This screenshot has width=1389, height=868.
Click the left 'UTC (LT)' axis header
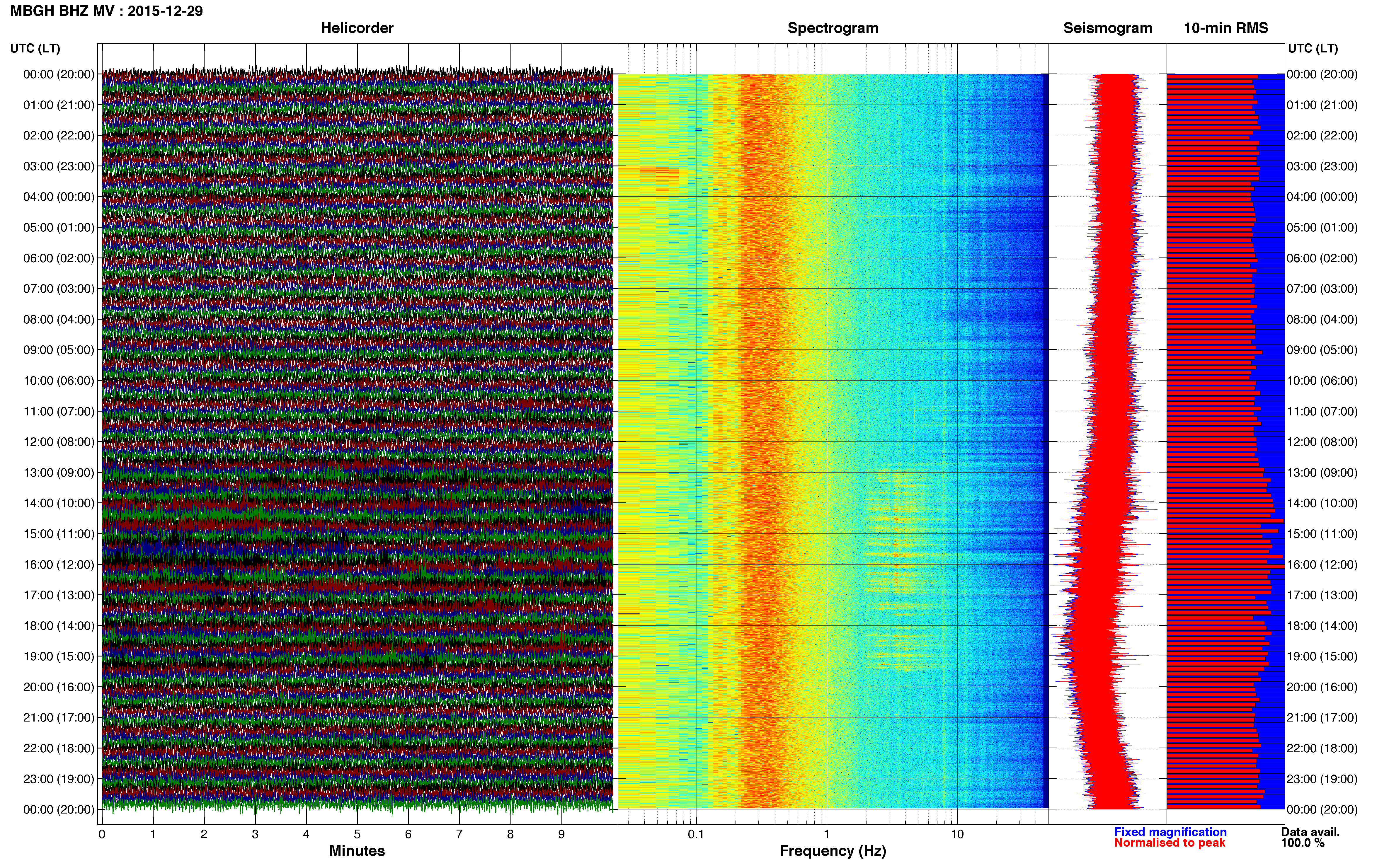35,48
